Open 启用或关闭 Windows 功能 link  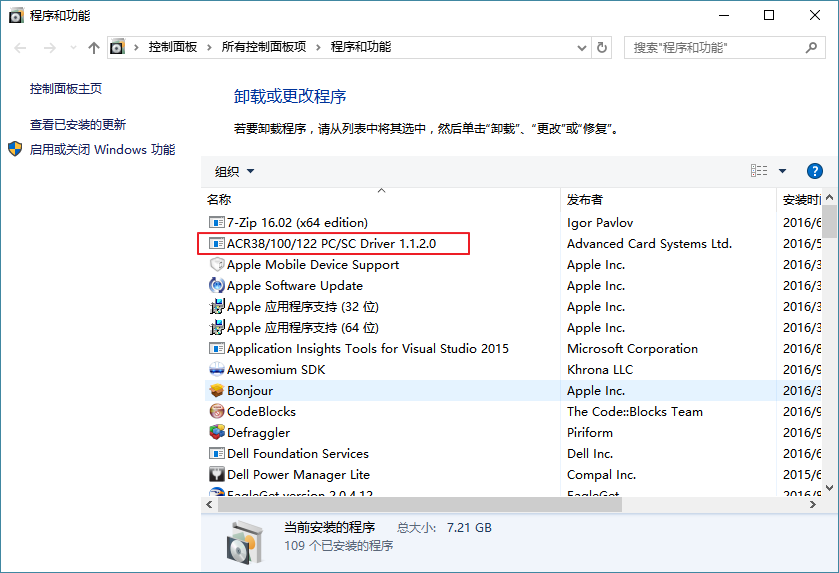tap(102, 150)
